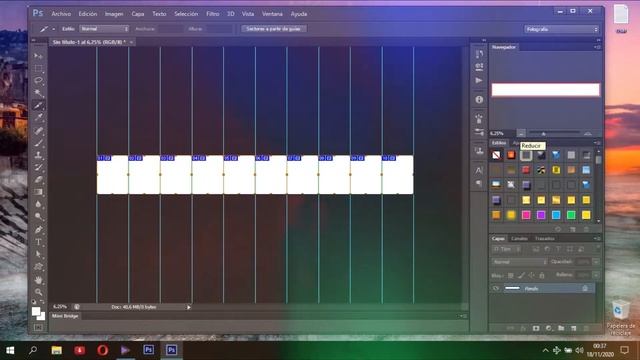Screen dimensions: 640x360
Task: Create a new group folder in Capas
Action: point(561,328)
